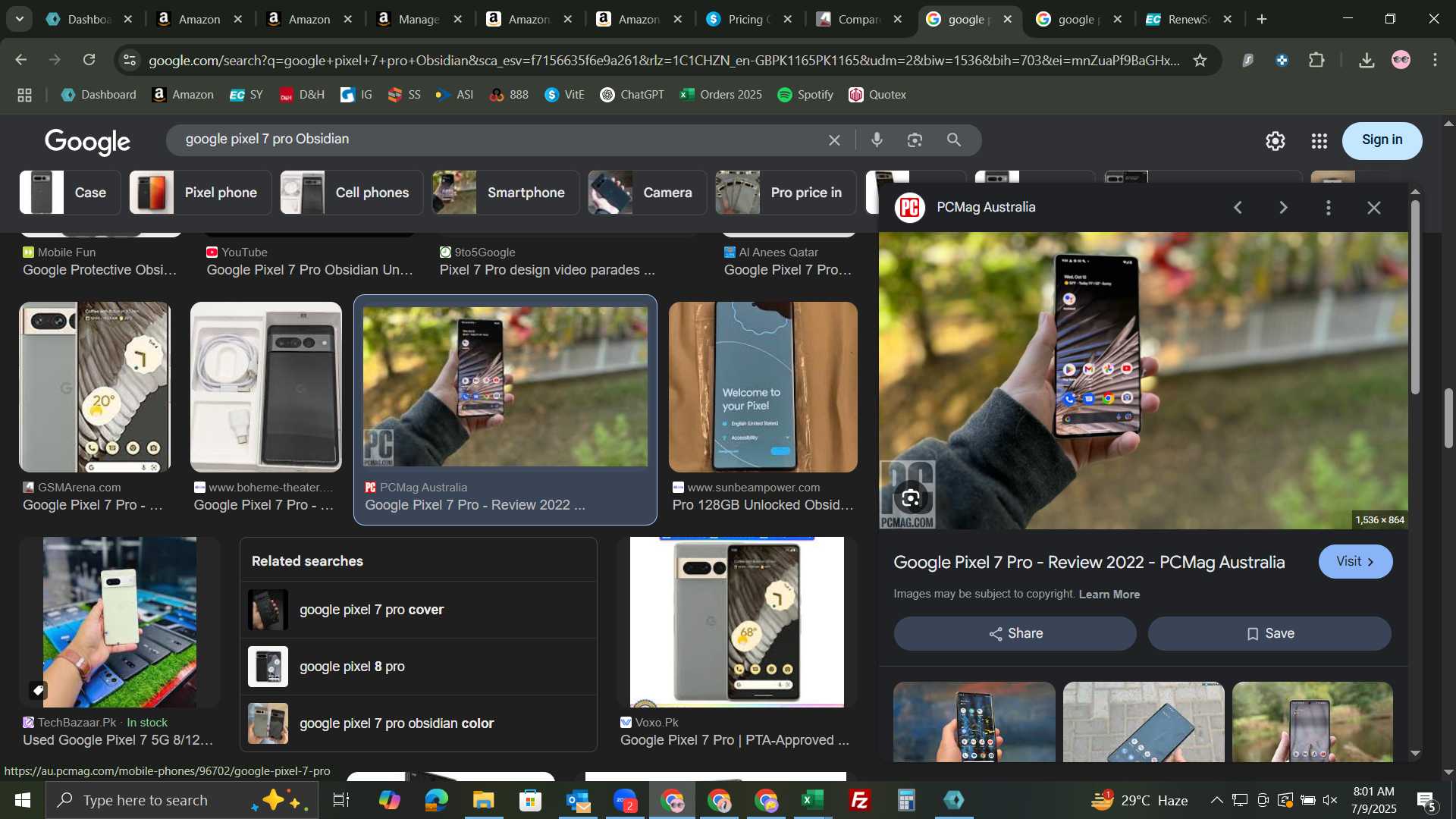Open Chrome's three-dot menu

(1435, 60)
